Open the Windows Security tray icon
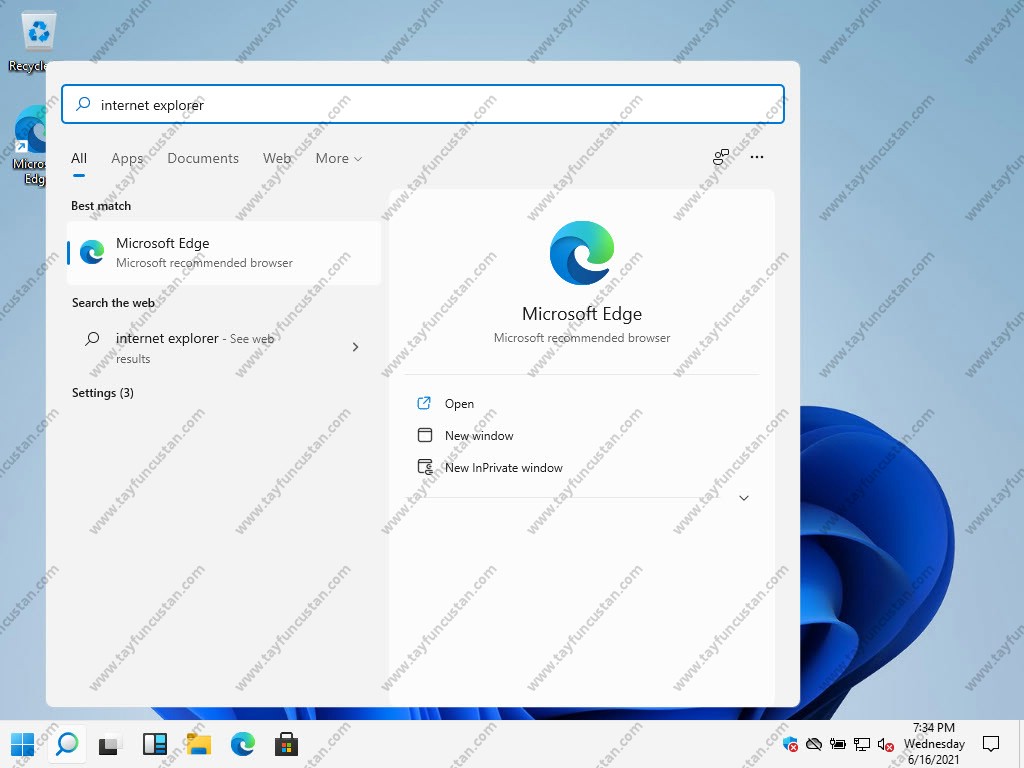The width and height of the screenshot is (1024, 768). (x=790, y=744)
